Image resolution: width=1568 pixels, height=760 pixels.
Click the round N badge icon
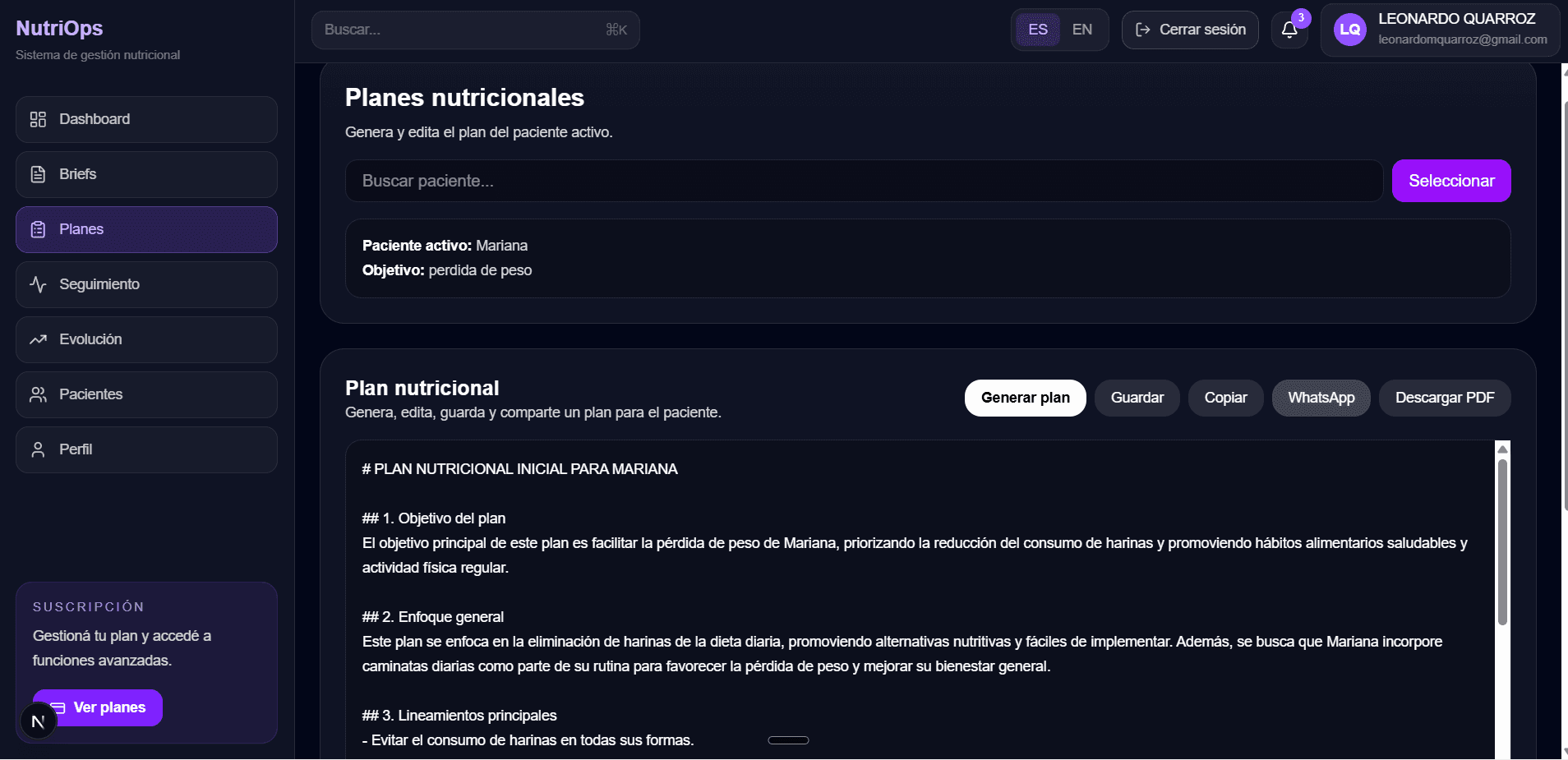38,721
